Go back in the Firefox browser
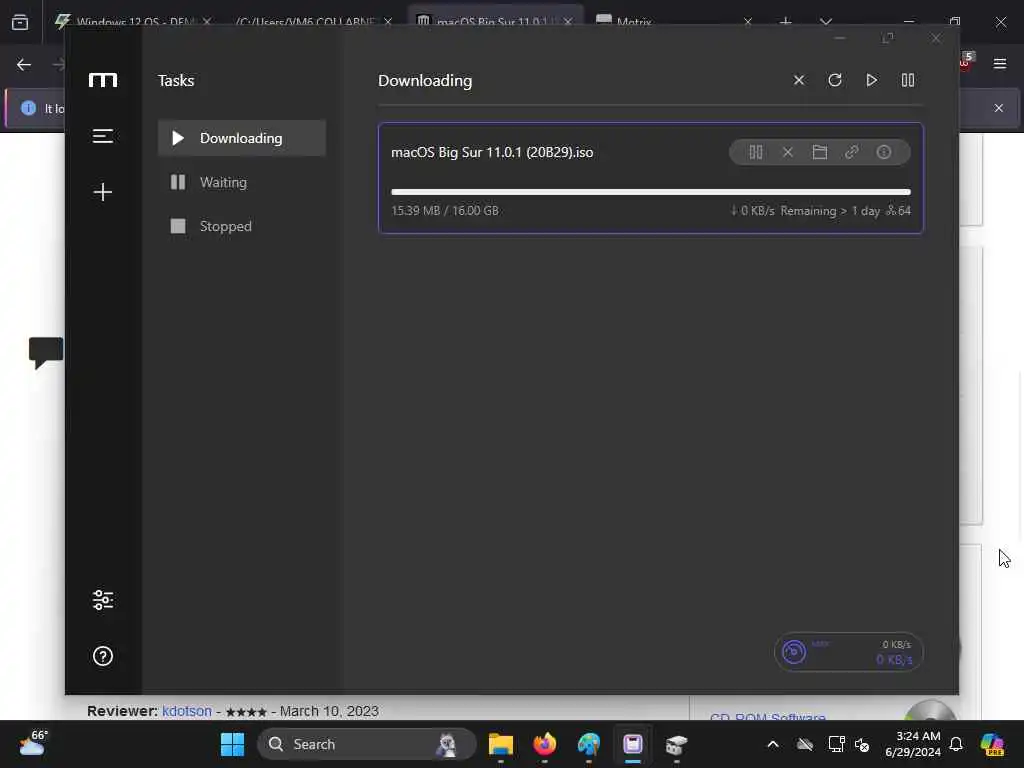 24,64
